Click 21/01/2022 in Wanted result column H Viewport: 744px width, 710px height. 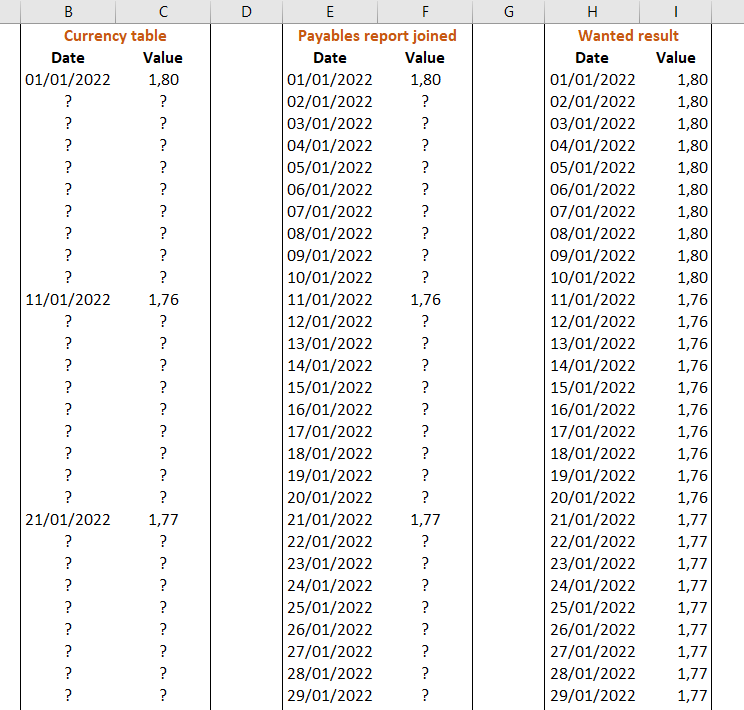click(x=592, y=520)
